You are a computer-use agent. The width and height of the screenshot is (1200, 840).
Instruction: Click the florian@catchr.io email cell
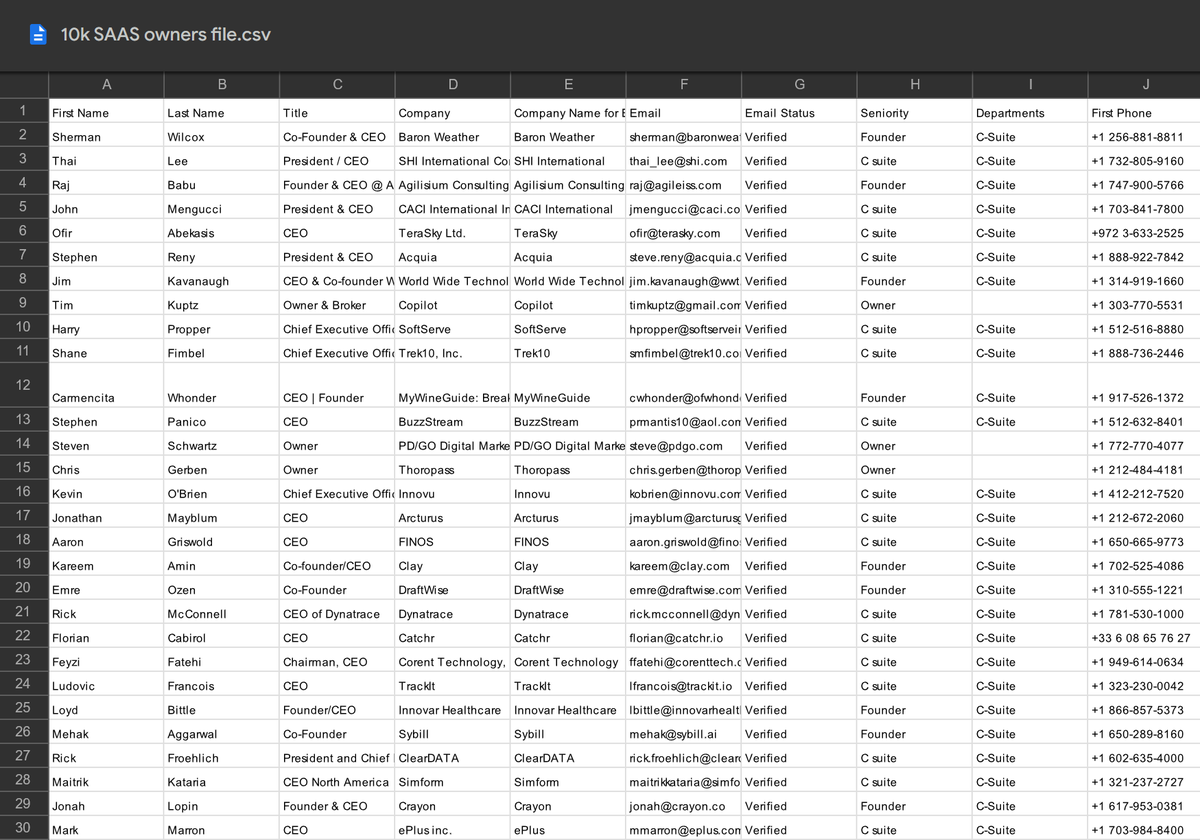tap(684, 637)
